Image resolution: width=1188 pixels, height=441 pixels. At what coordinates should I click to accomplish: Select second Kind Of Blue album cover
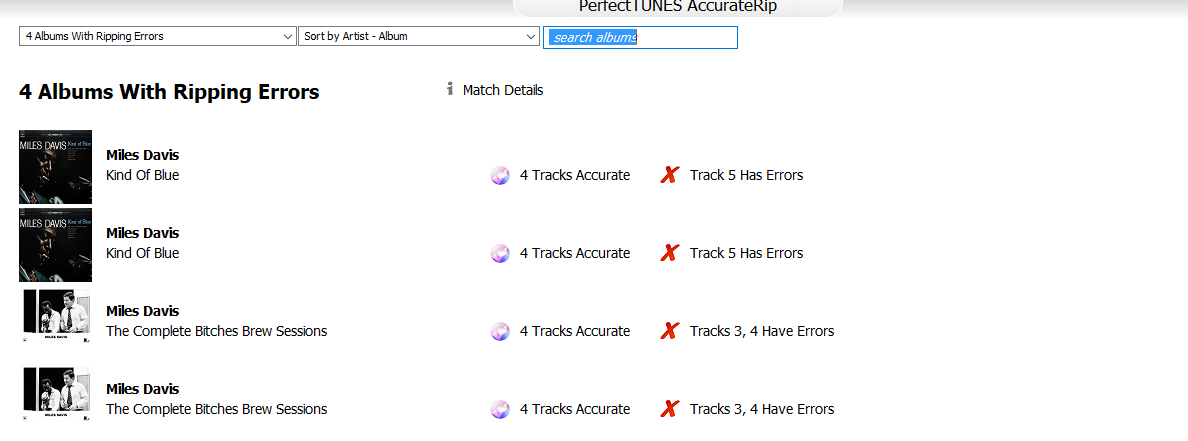(56, 244)
